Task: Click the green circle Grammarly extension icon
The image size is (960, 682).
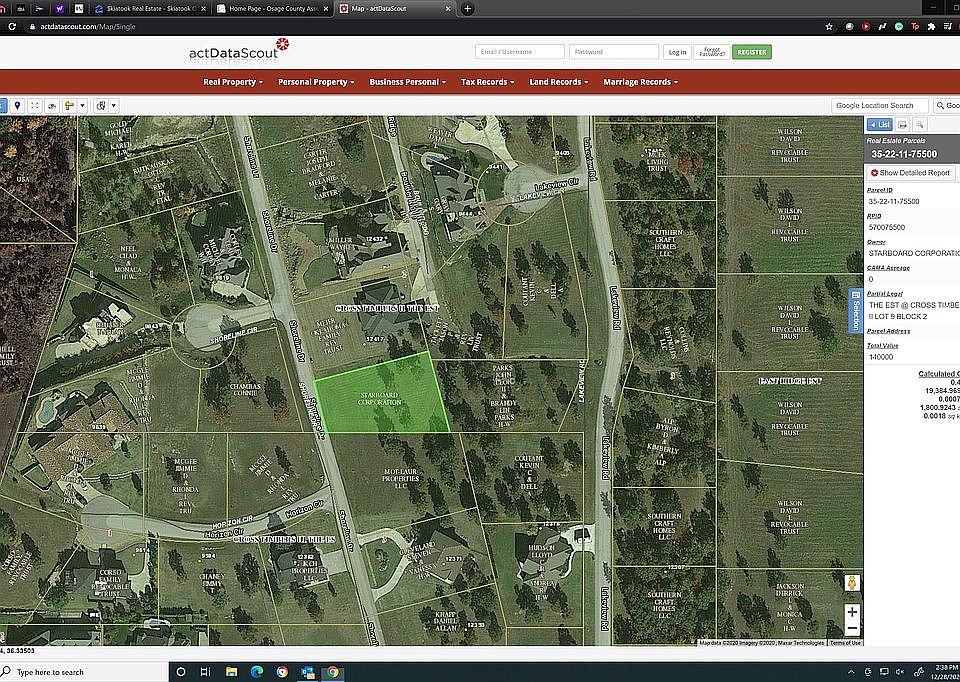Action: pos(899,26)
